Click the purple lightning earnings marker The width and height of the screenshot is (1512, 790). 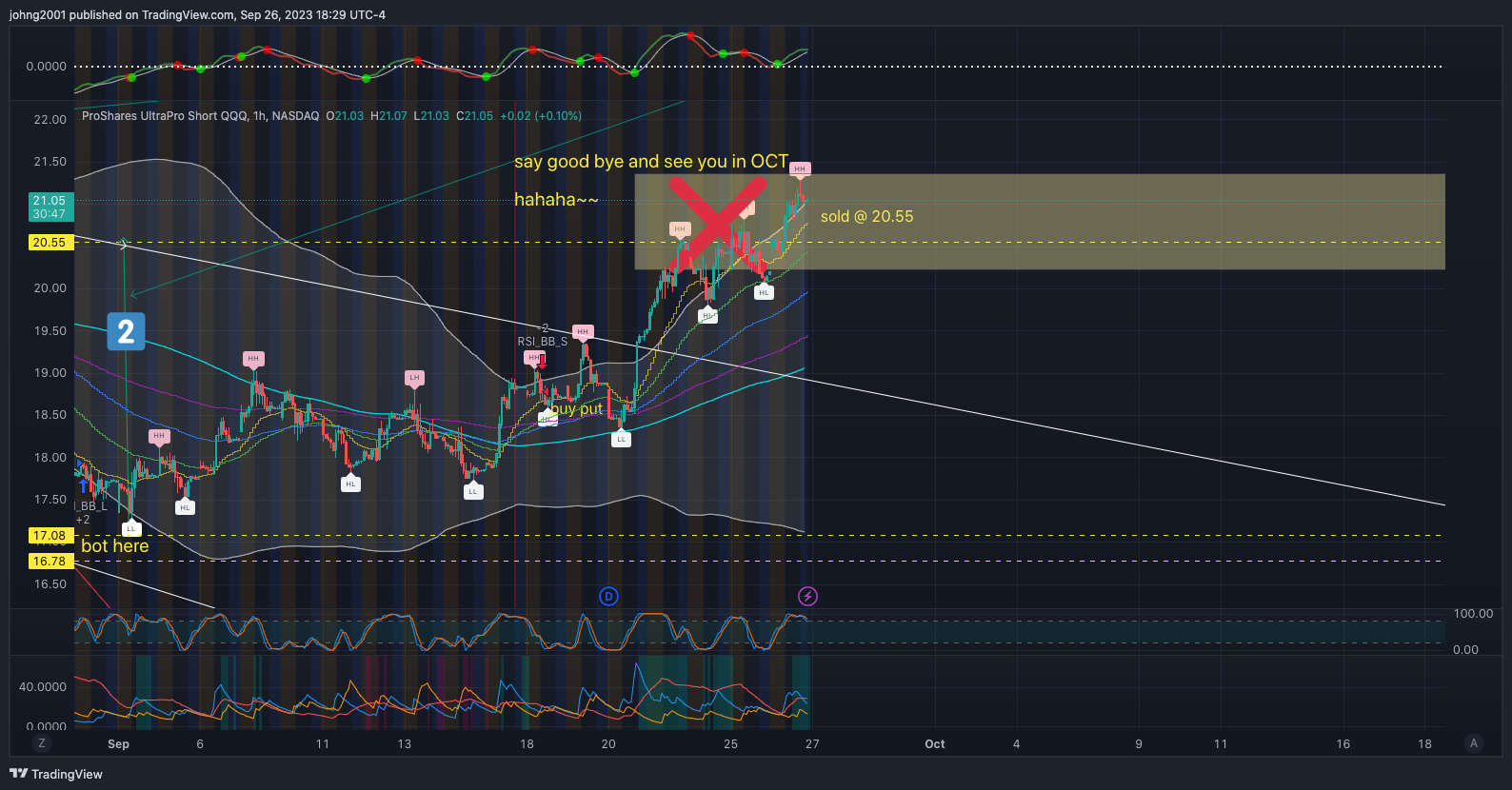point(807,597)
